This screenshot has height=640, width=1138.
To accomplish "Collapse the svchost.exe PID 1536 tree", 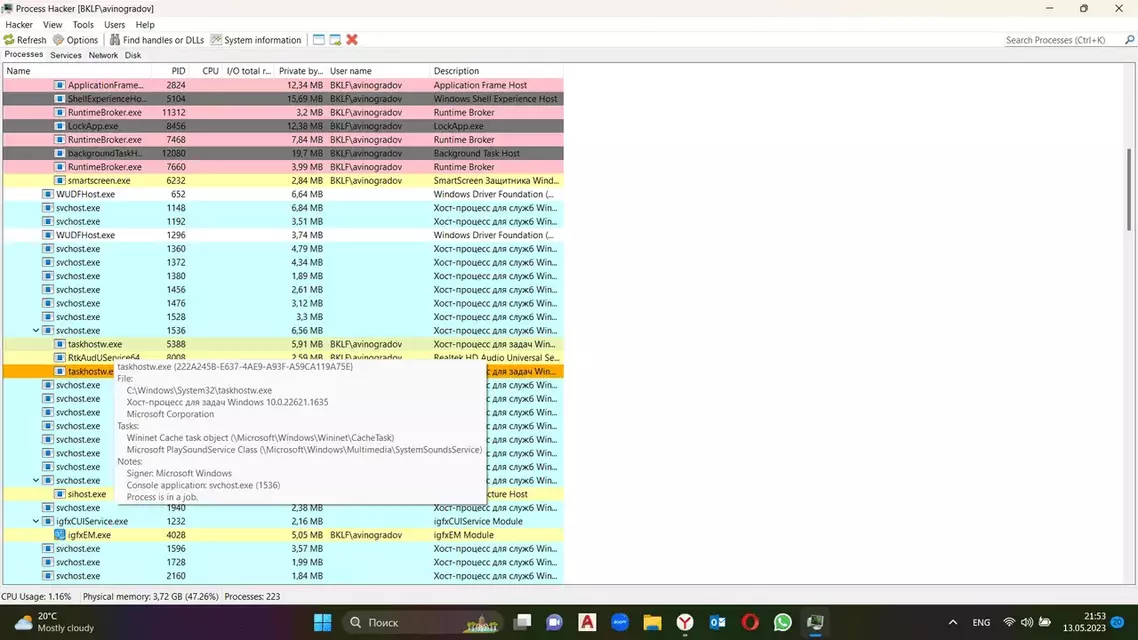I will click(x=36, y=331).
